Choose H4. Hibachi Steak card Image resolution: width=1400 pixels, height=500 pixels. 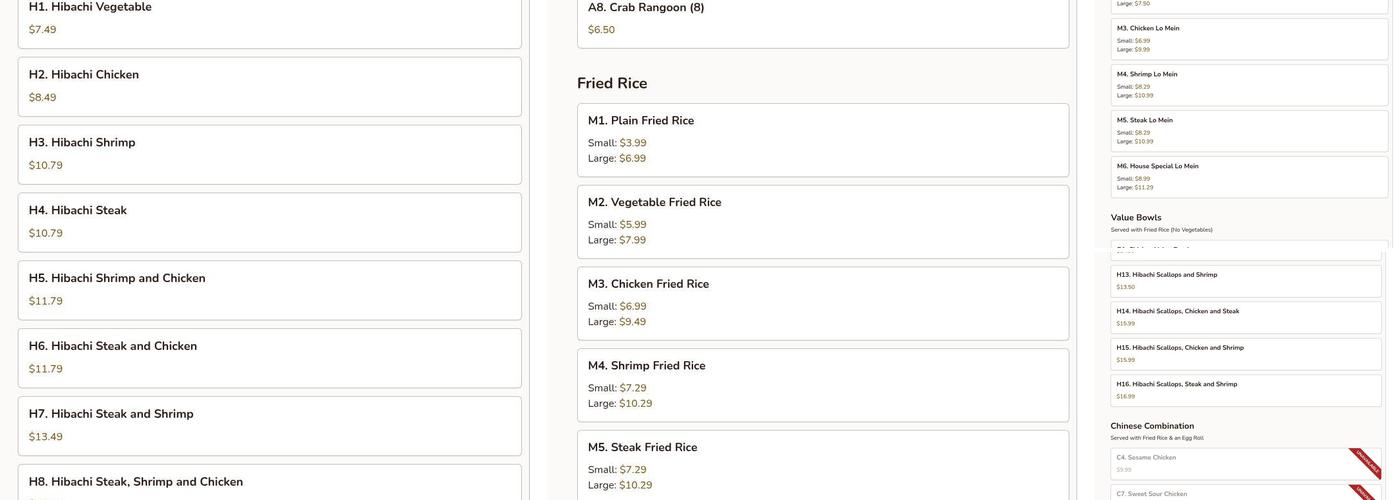[x=269, y=222]
